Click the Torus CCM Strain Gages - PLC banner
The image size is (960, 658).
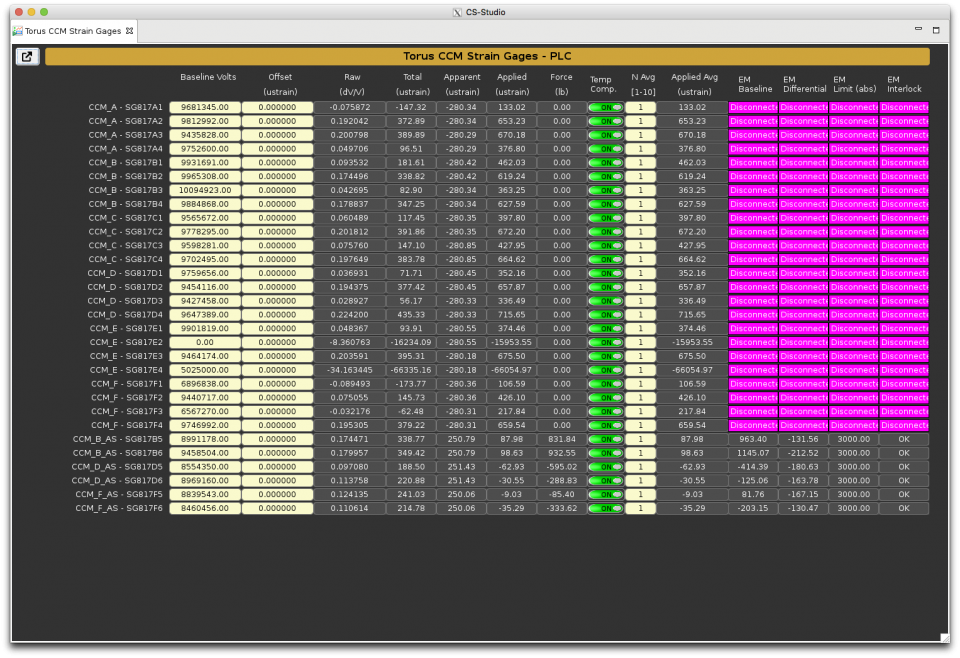click(x=487, y=57)
